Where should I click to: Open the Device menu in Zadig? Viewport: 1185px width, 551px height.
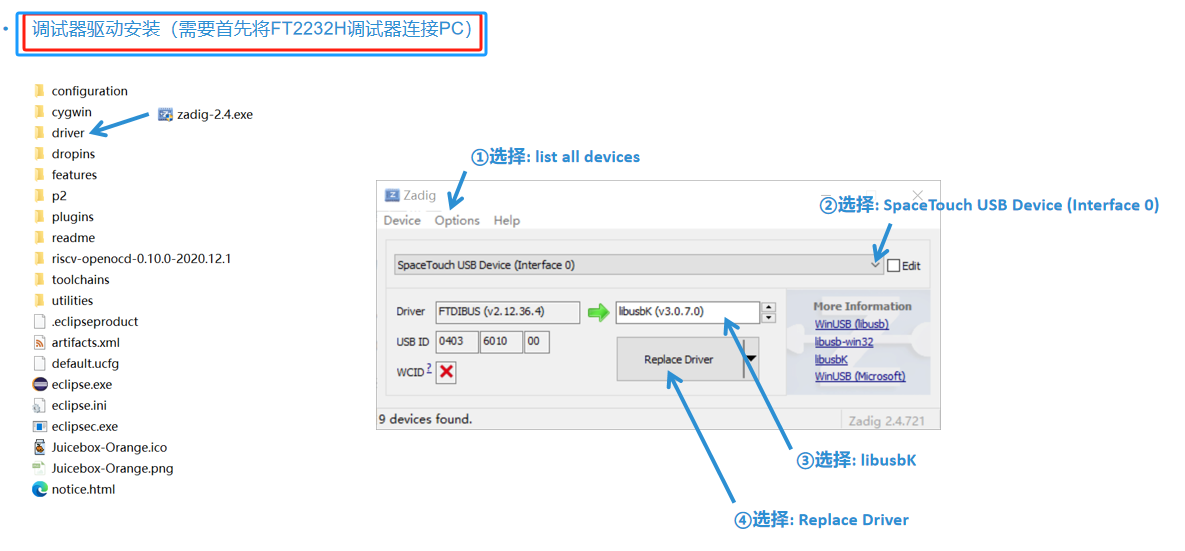tap(402, 220)
